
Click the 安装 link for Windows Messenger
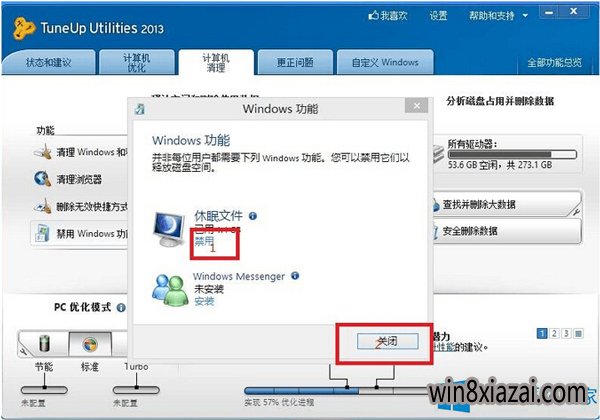point(204,301)
